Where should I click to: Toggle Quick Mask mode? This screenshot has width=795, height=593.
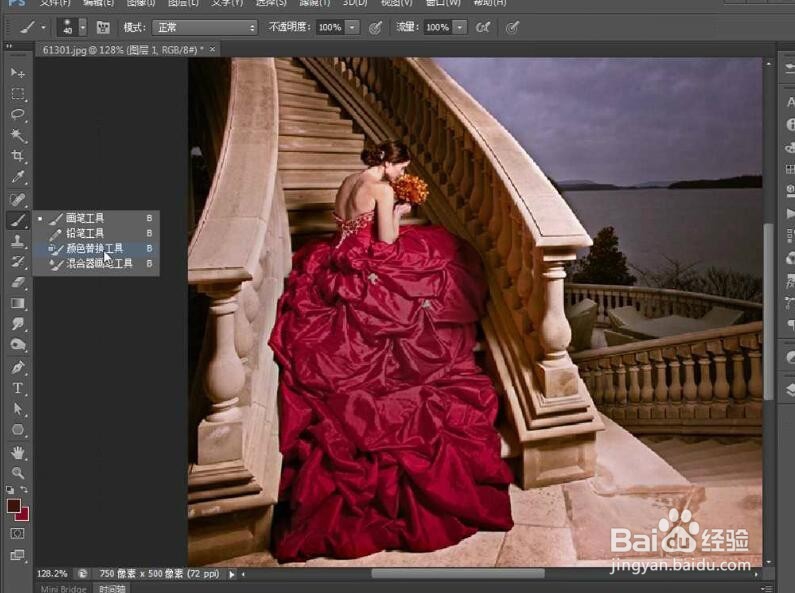pyautogui.click(x=17, y=533)
